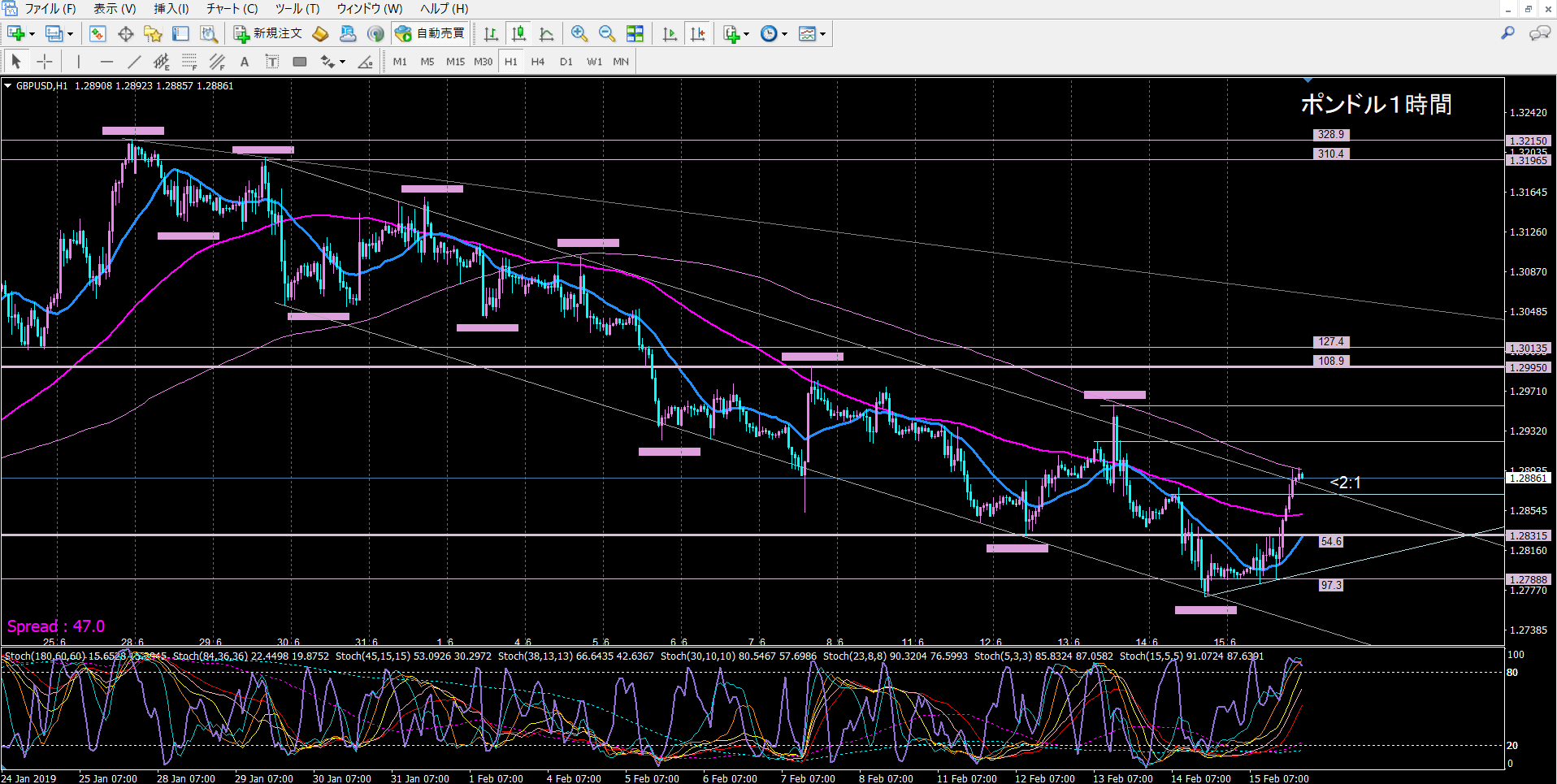Open the Market Watch window icon
This screenshot has height=784, width=1557.
[98, 33]
